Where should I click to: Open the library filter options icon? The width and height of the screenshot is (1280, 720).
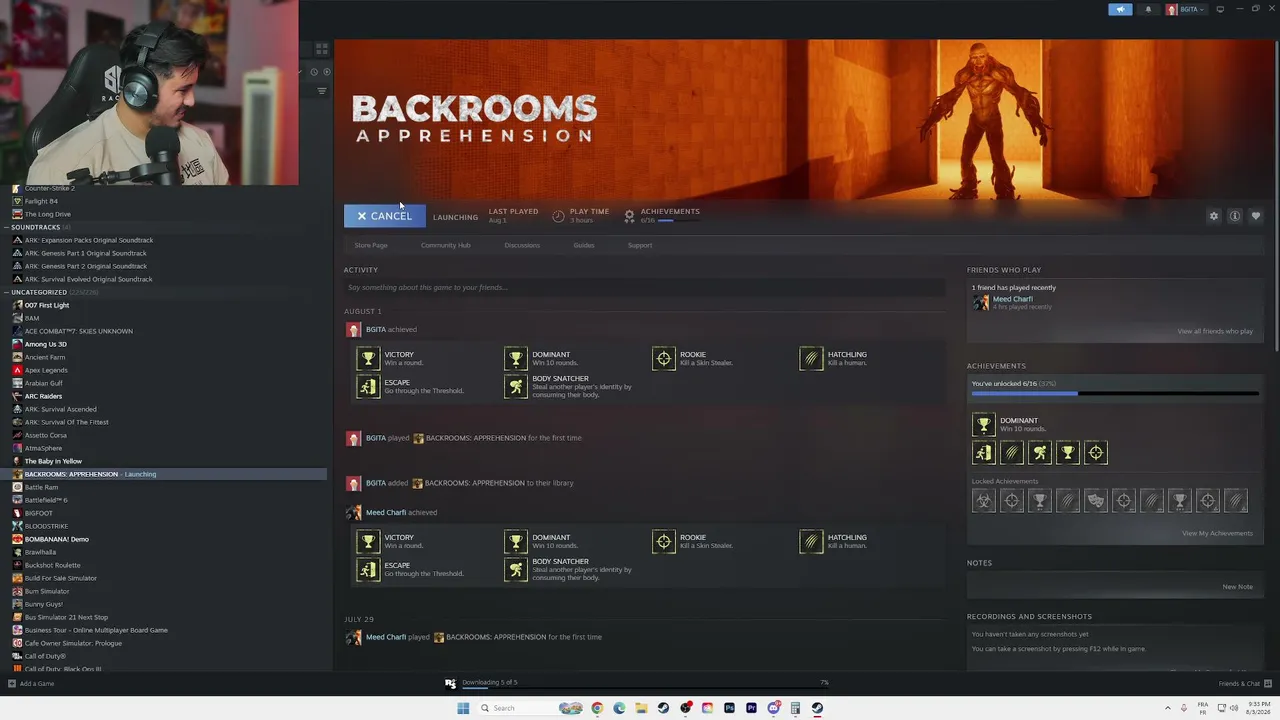(321, 91)
